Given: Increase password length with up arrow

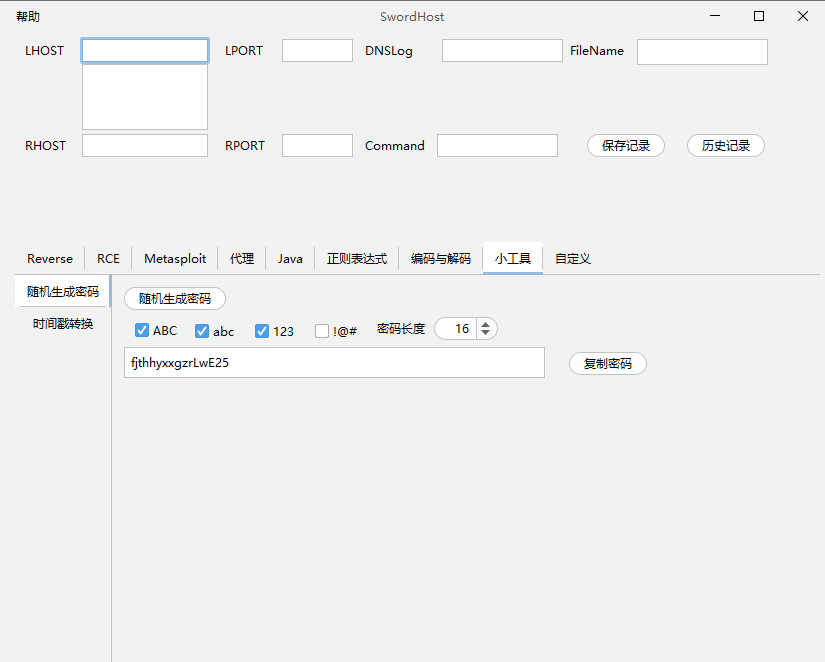Looking at the screenshot, I should [486, 324].
